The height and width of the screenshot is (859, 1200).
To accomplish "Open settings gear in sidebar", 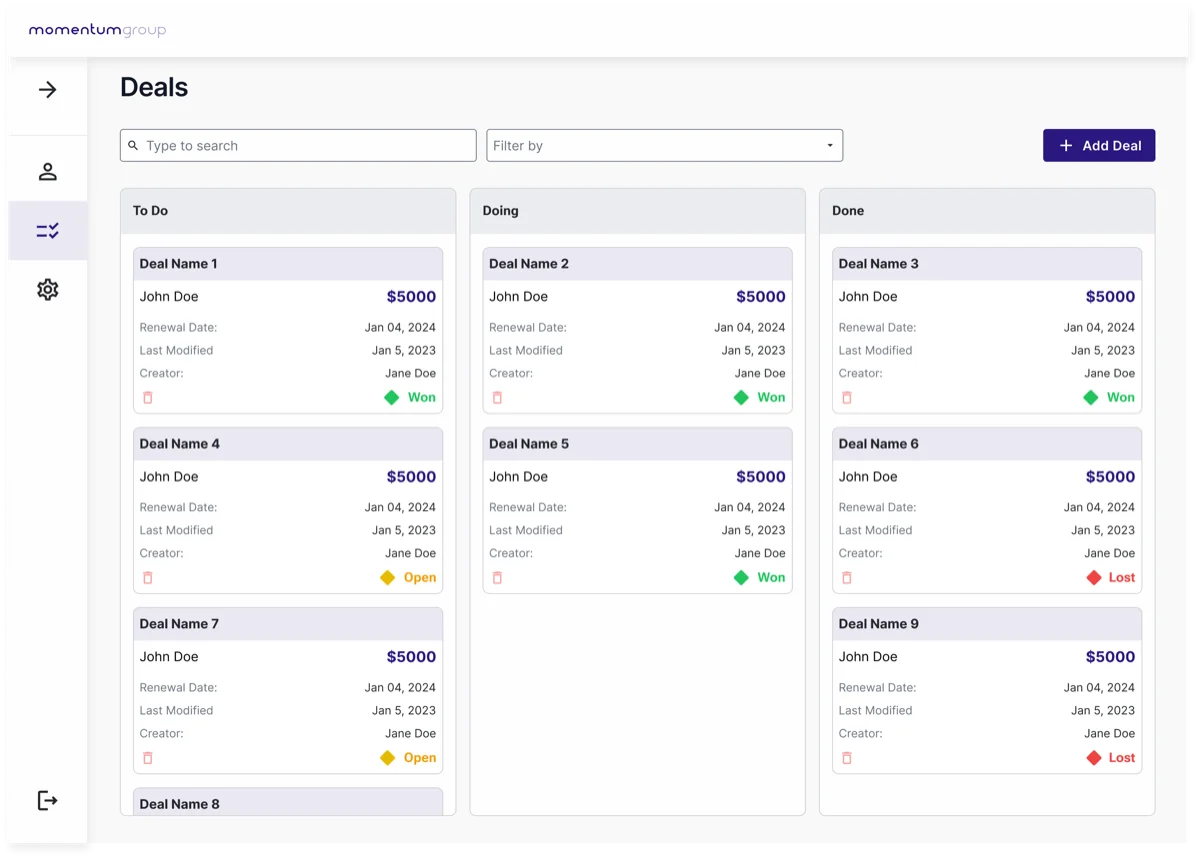I will (x=47, y=290).
